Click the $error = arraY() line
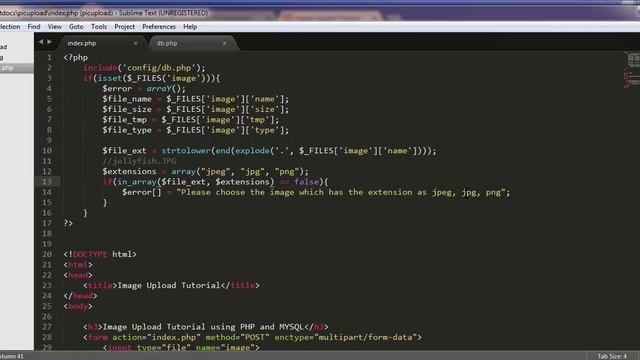The image size is (640, 360). click(x=144, y=89)
